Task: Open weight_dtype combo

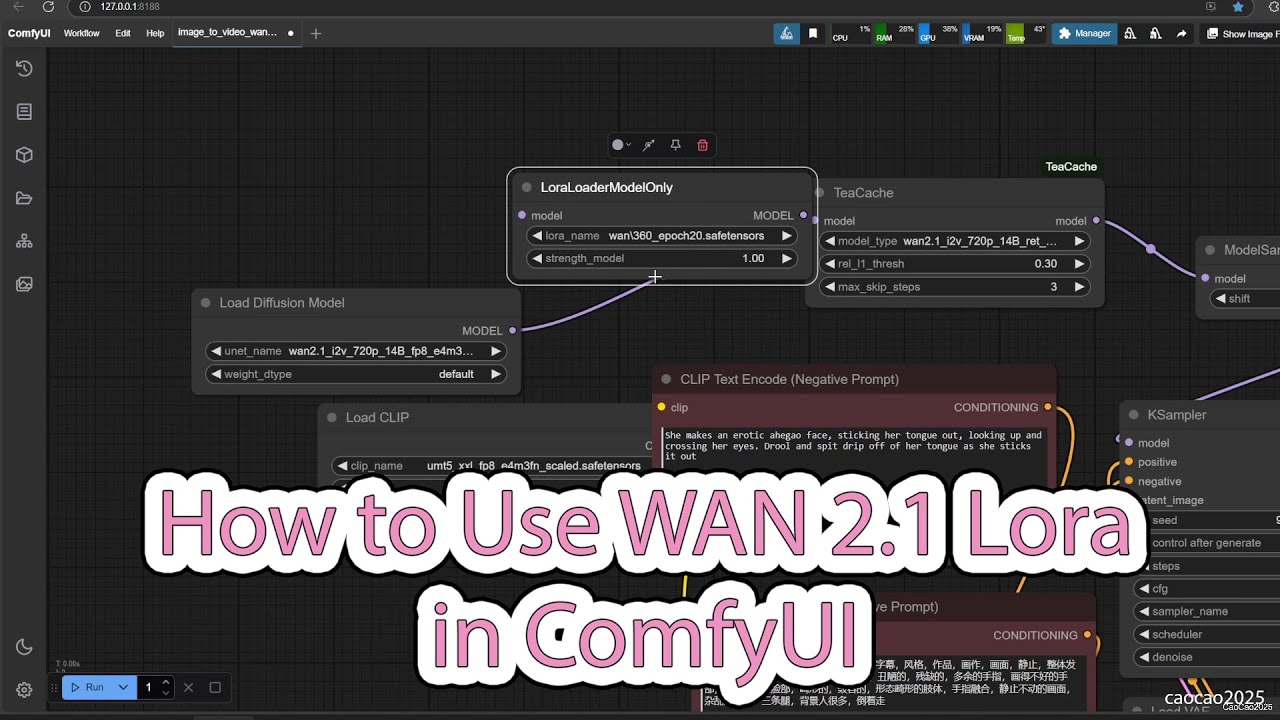Action: pos(356,374)
